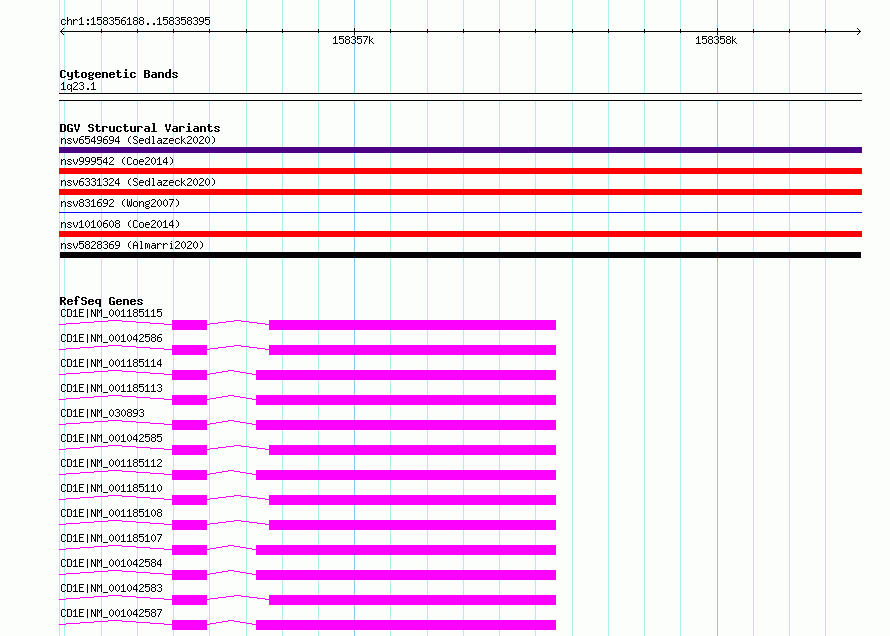Click the black nsv5828369 variant bar
This screenshot has height=636, width=890.
pyautogui.click(x=460, y=255)
